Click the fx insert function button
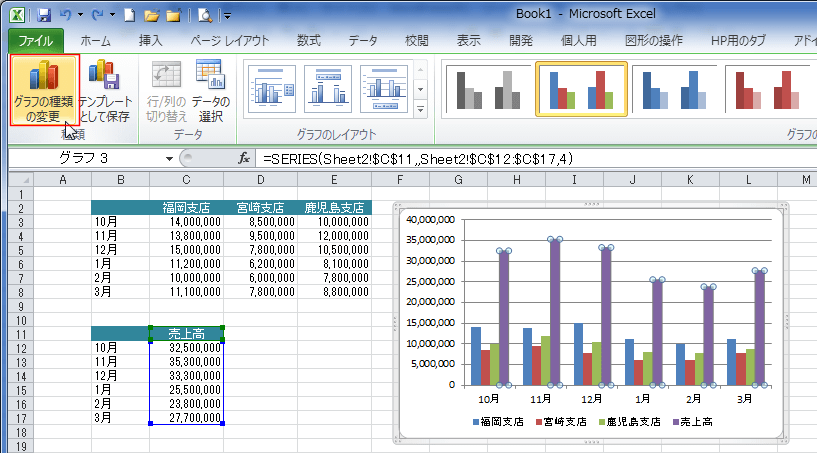This screenshot has width=817, height=453. click(x=243, y=158)
